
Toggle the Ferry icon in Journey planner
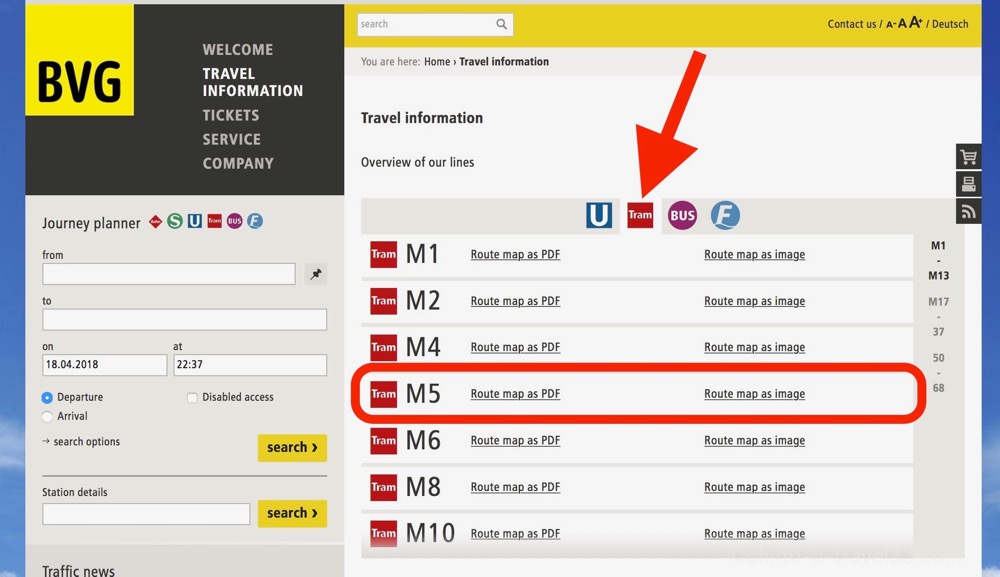[x=255, y=221]
